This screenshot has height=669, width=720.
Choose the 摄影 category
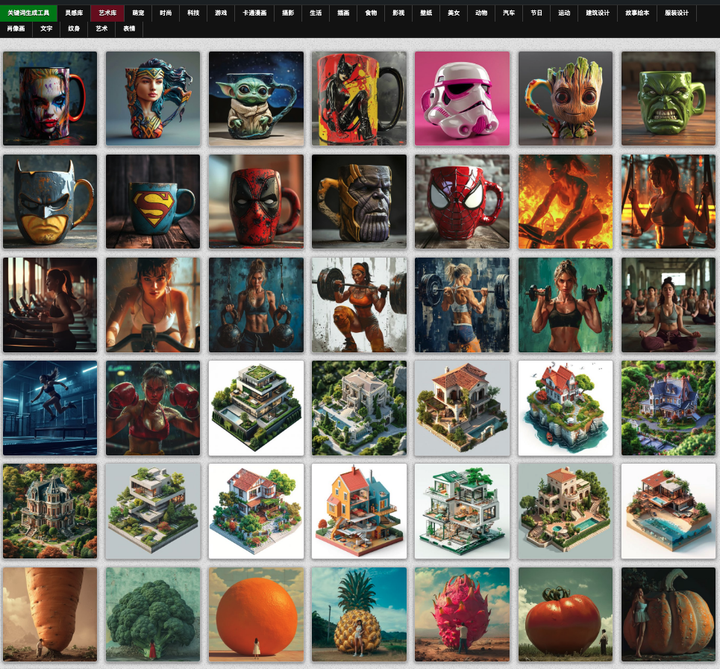pyautogui.click(x=288, y=13)
